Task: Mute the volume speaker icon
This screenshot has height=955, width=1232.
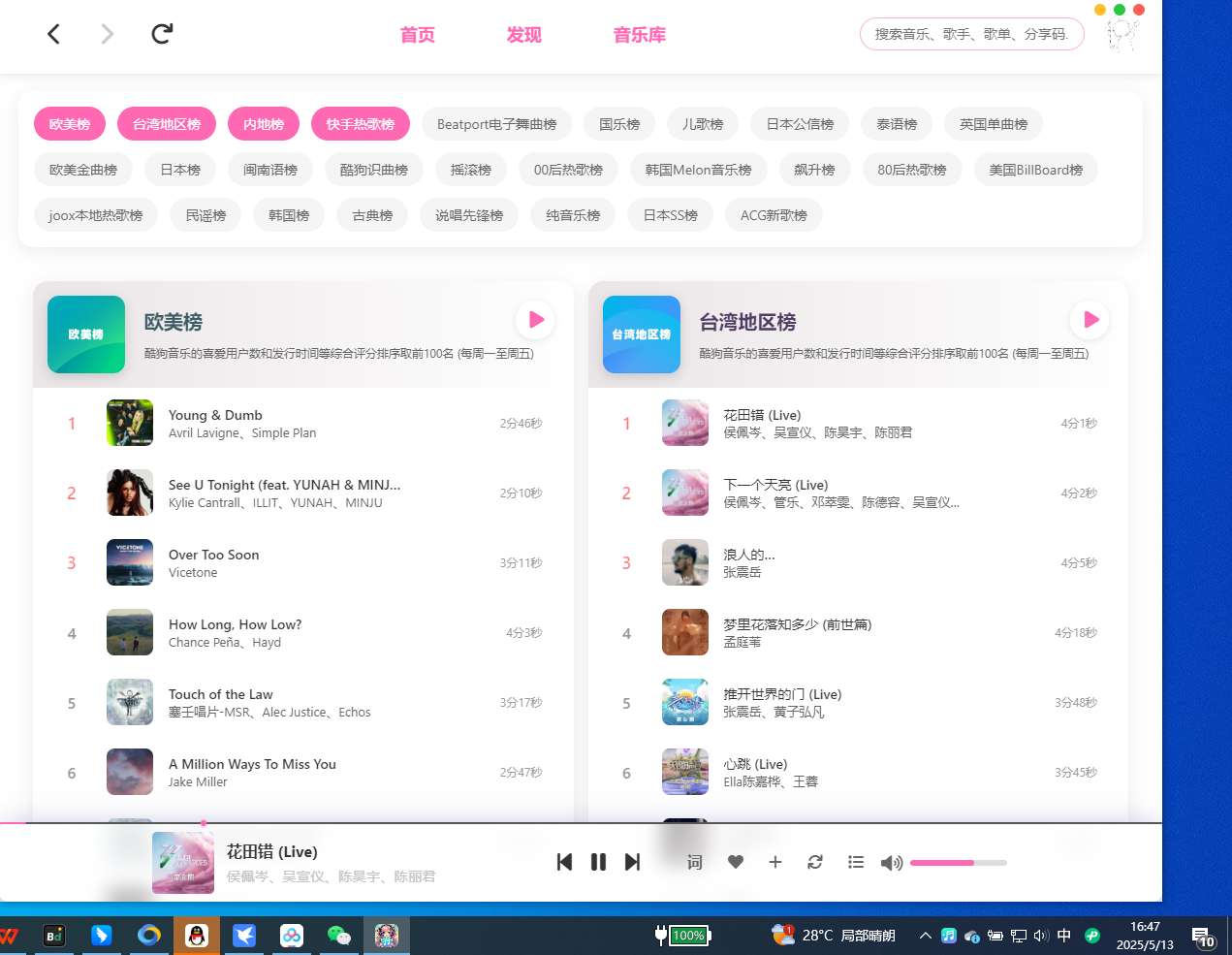Action: [891, 863]
